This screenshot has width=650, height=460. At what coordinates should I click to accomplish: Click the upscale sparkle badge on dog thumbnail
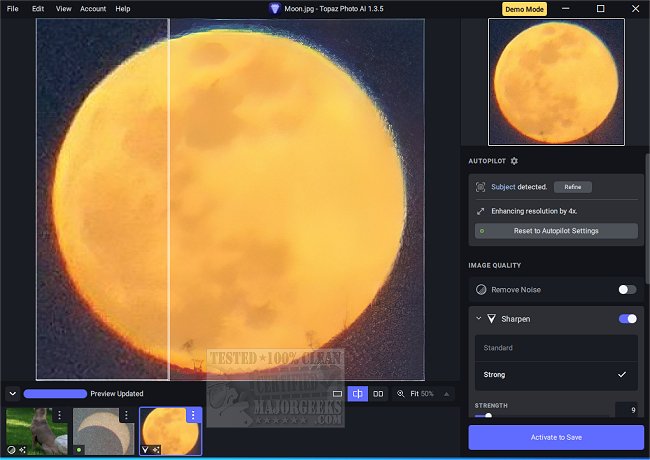point(22,450)
